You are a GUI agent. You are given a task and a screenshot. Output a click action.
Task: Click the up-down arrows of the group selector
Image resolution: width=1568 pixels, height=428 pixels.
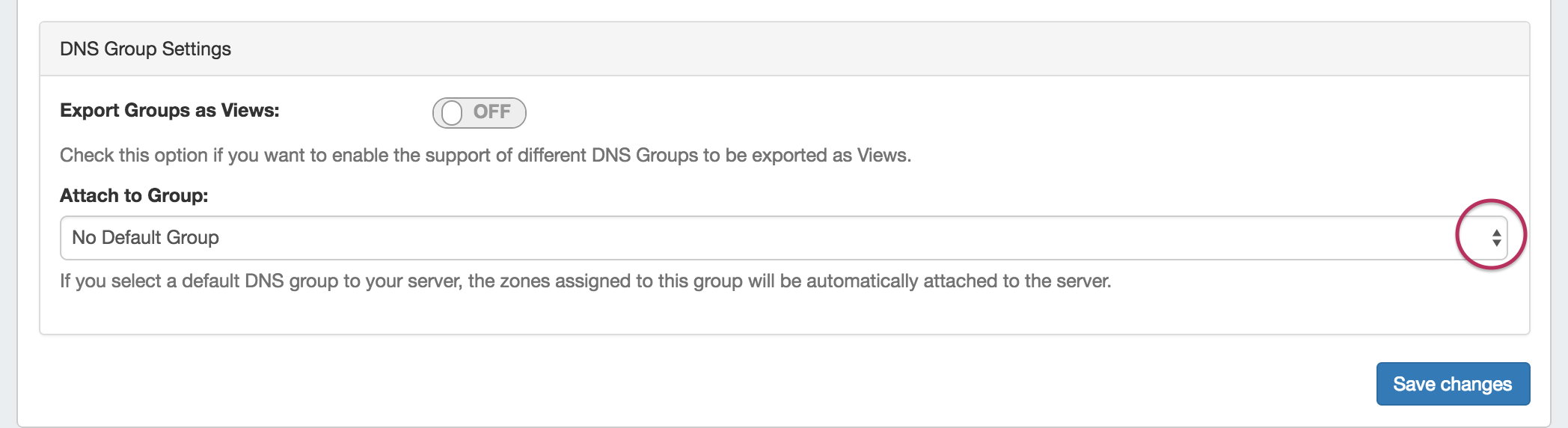coord(1496,238)
